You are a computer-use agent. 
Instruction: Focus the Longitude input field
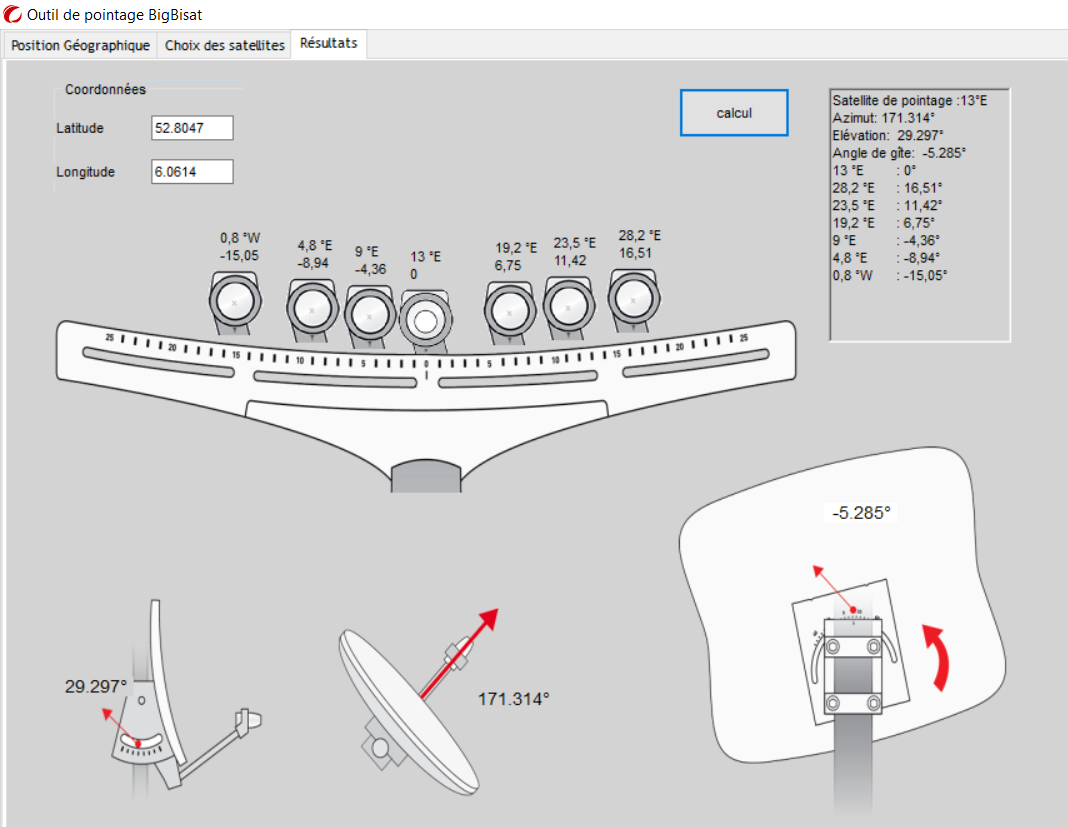[x=192, y=172]
